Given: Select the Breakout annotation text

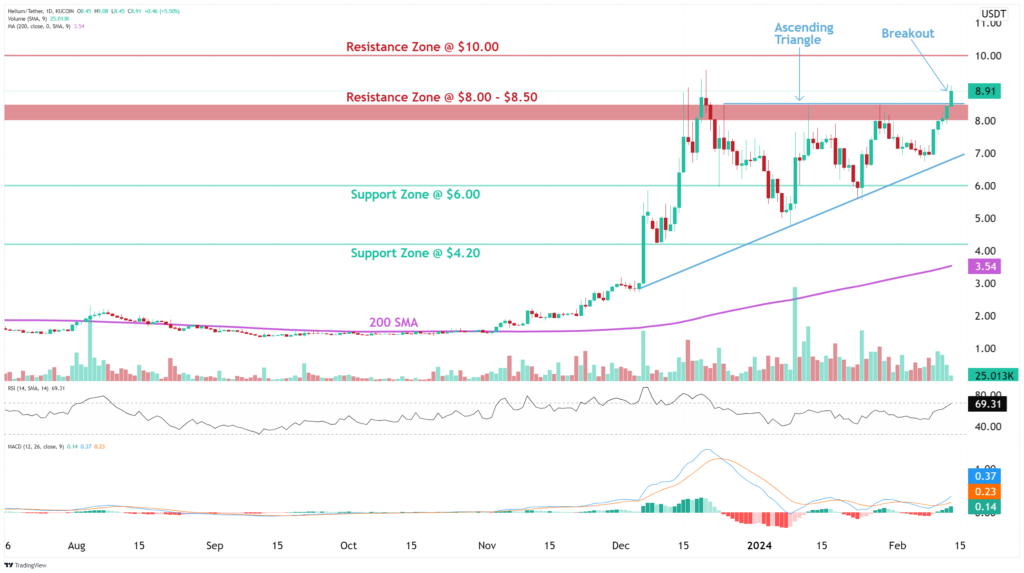Looking at the screenshot, I should [907, 33].
